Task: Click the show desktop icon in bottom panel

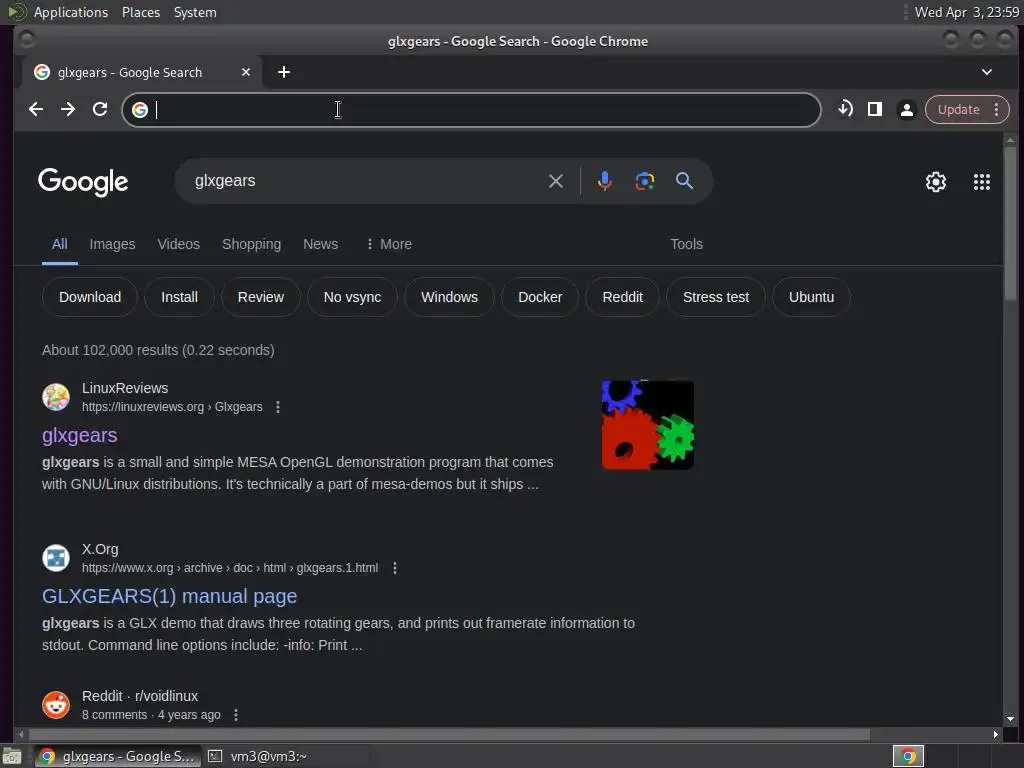Action: point(12,756)
